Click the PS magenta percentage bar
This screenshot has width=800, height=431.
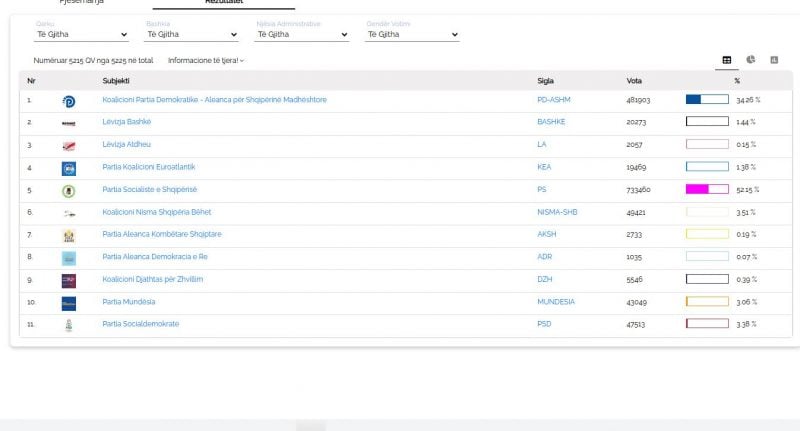click(707, 189)
